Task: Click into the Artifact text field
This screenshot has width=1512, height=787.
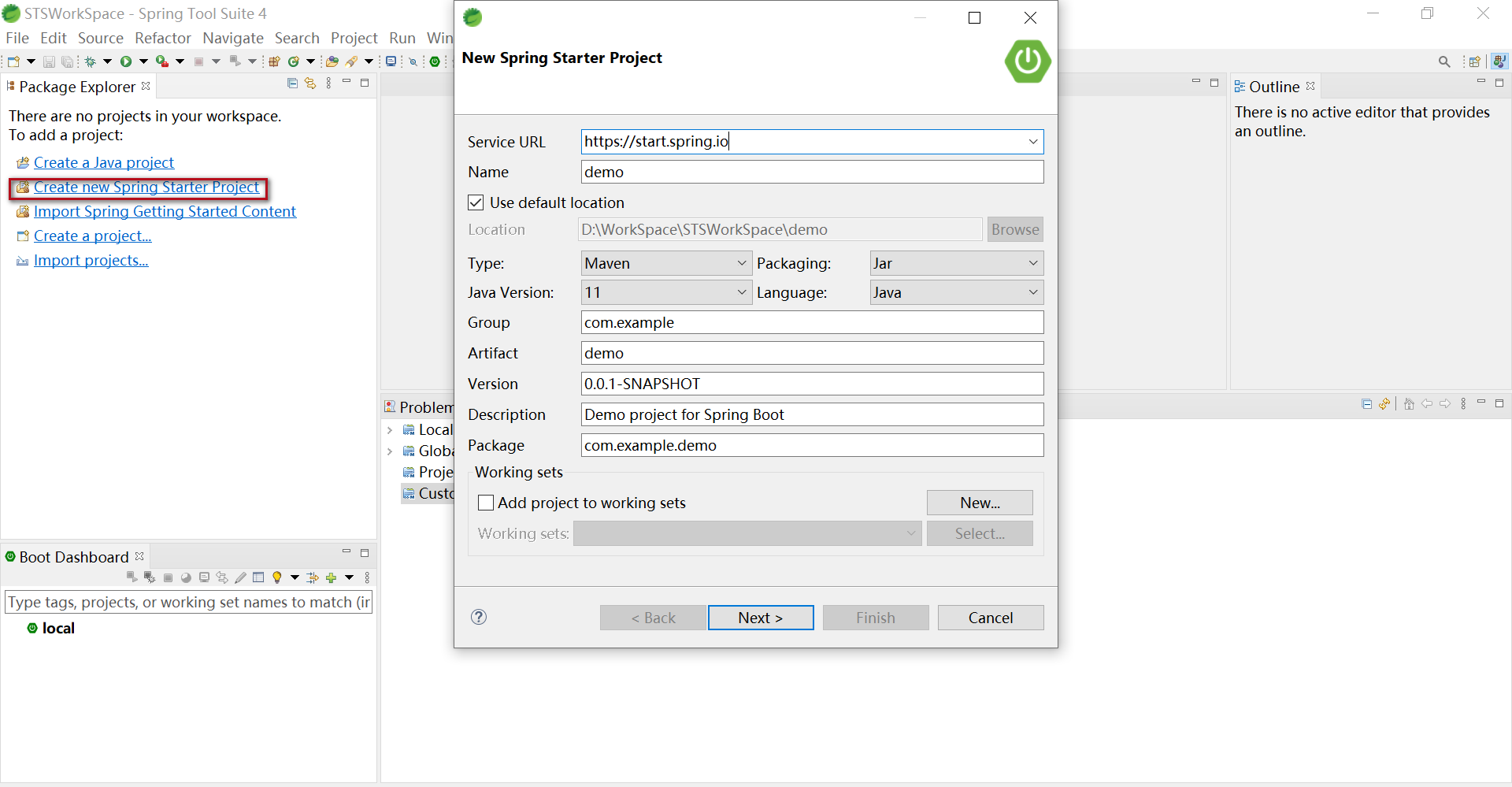Action: [812, 353]
